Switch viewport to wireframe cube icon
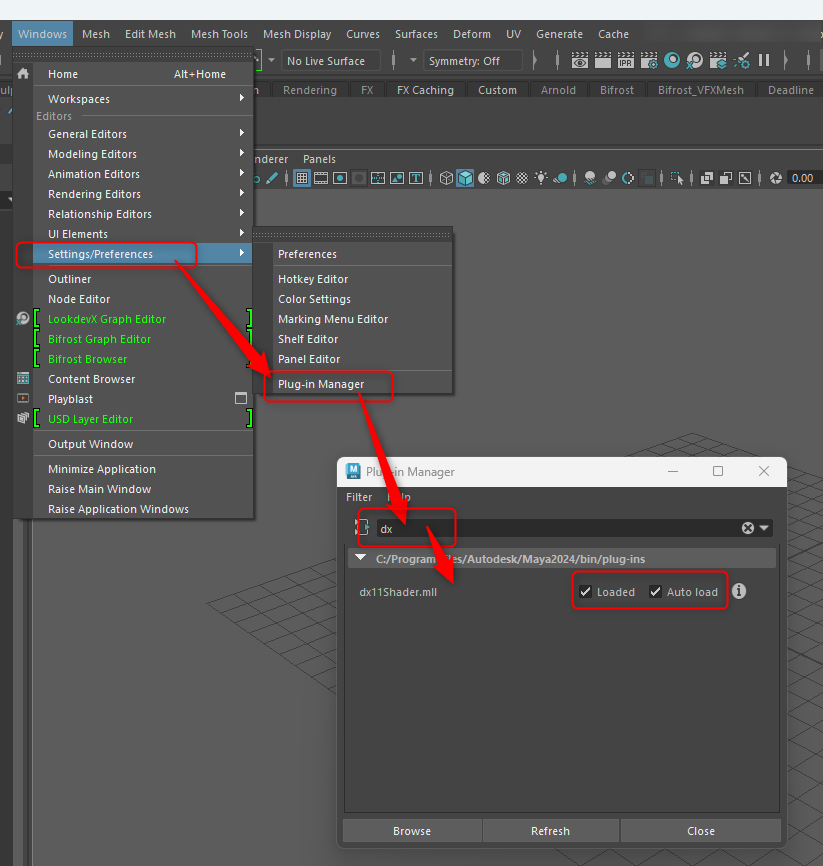Viewport: 823px width, 866px height. 446,178
